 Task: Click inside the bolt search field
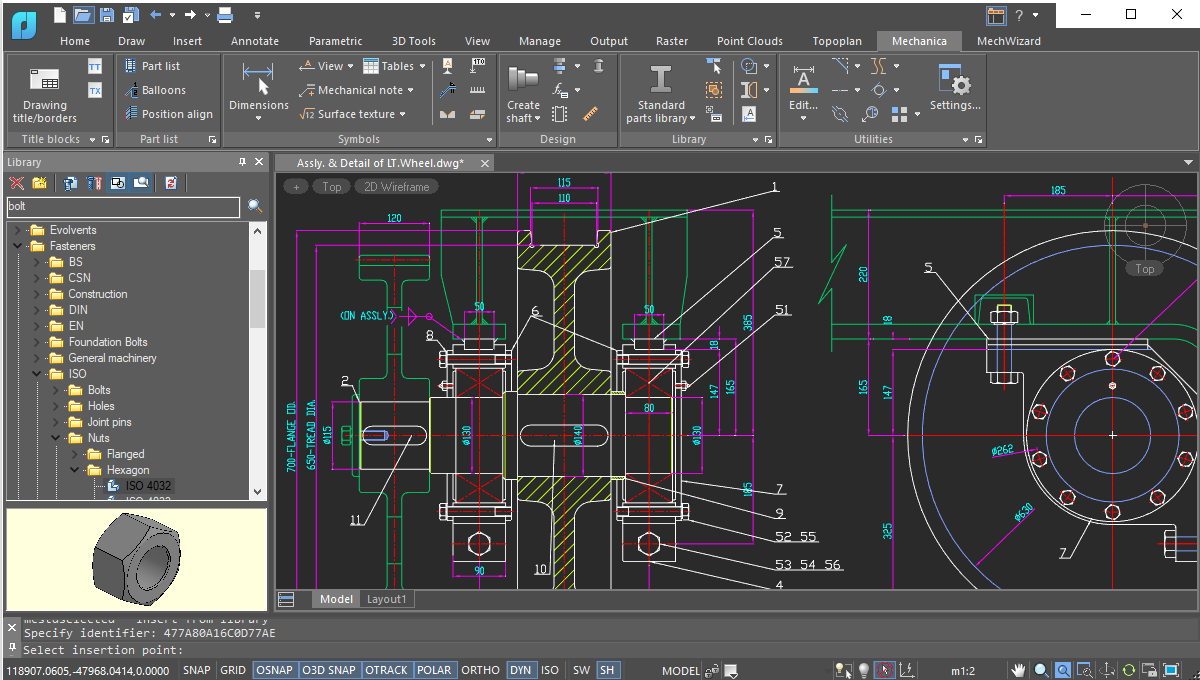(x=120, y=206)
